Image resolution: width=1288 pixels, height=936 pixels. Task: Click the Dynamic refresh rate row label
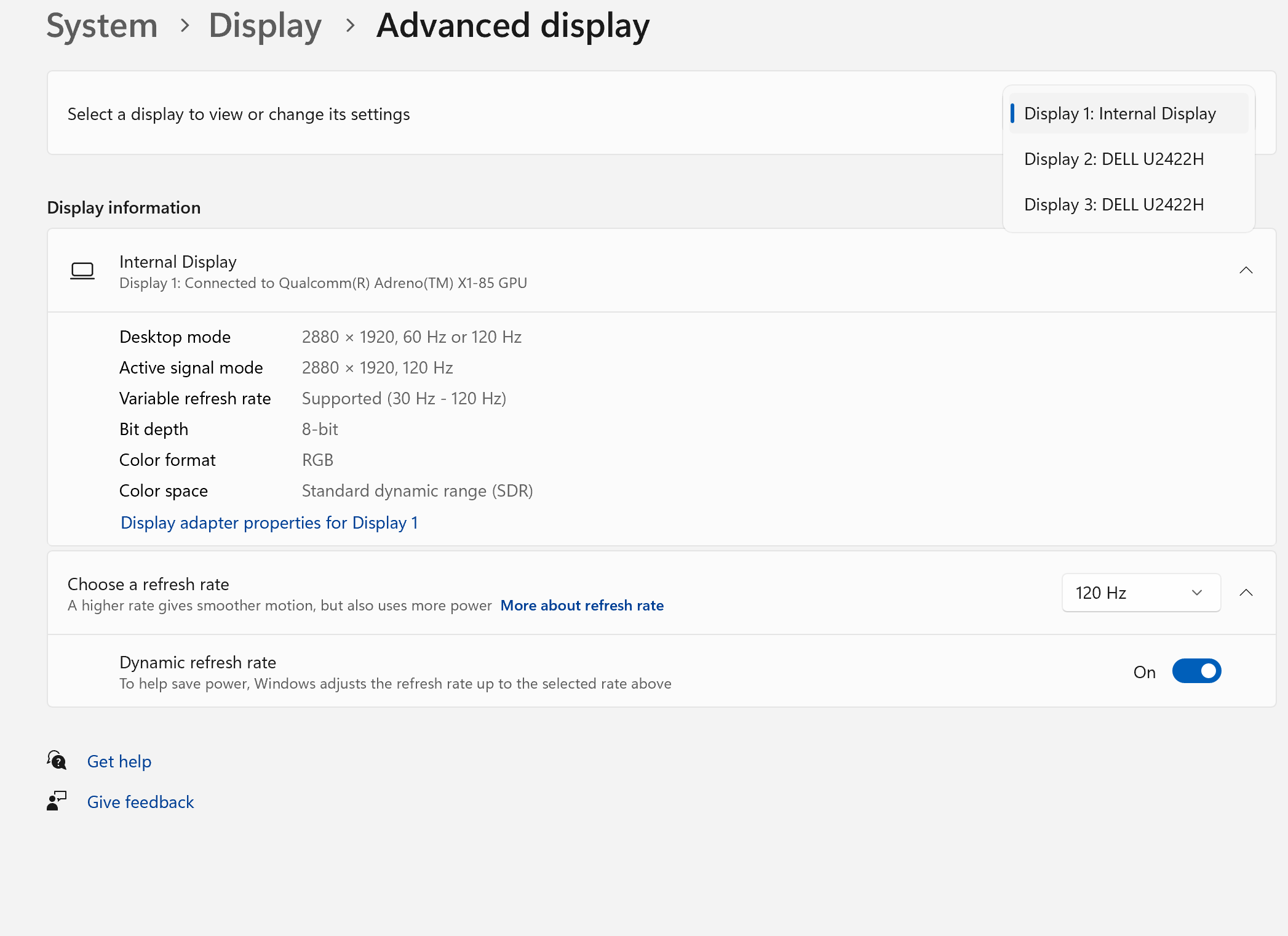(x=197, y=663)
